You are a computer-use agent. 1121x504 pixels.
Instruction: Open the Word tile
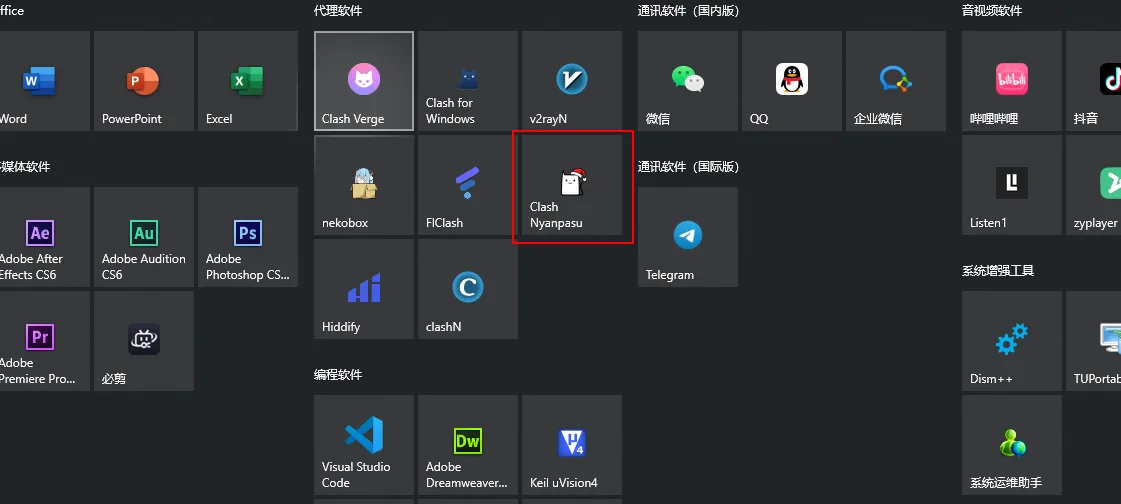[44, 81]
